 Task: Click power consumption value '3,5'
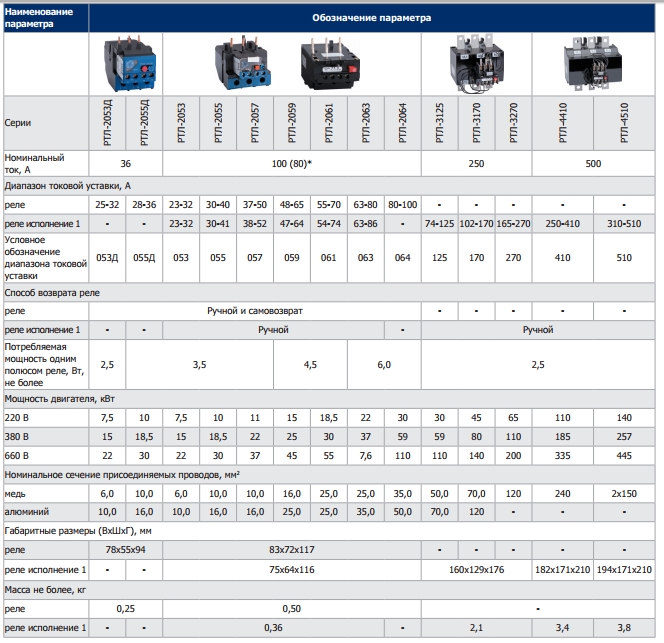(199, 365)
